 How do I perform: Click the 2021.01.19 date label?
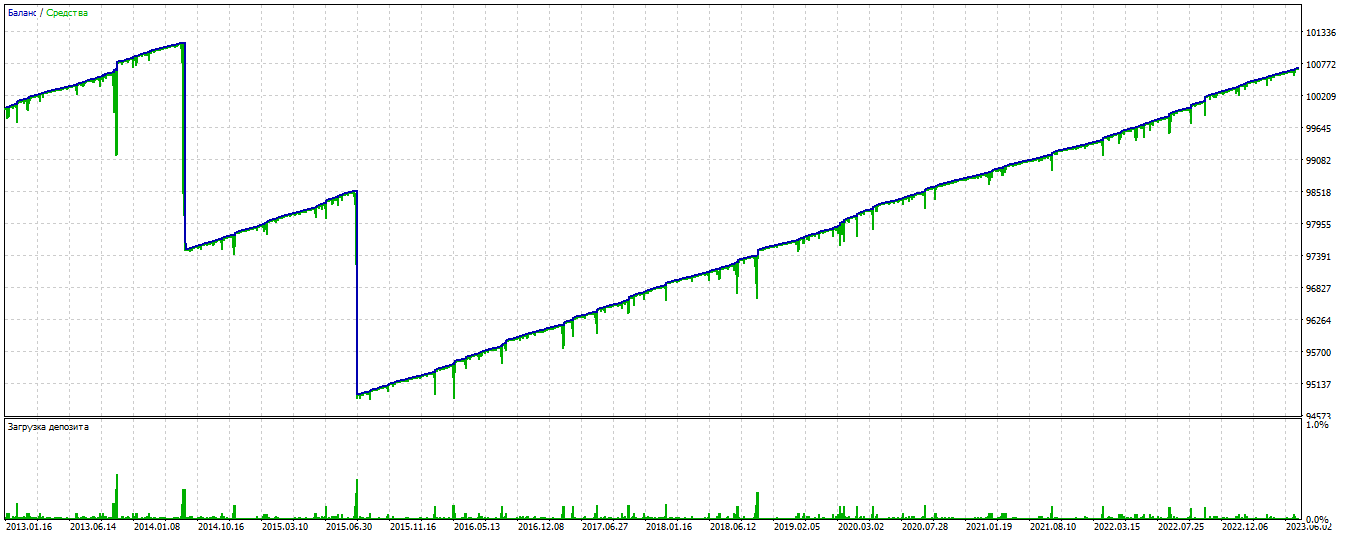989,527
